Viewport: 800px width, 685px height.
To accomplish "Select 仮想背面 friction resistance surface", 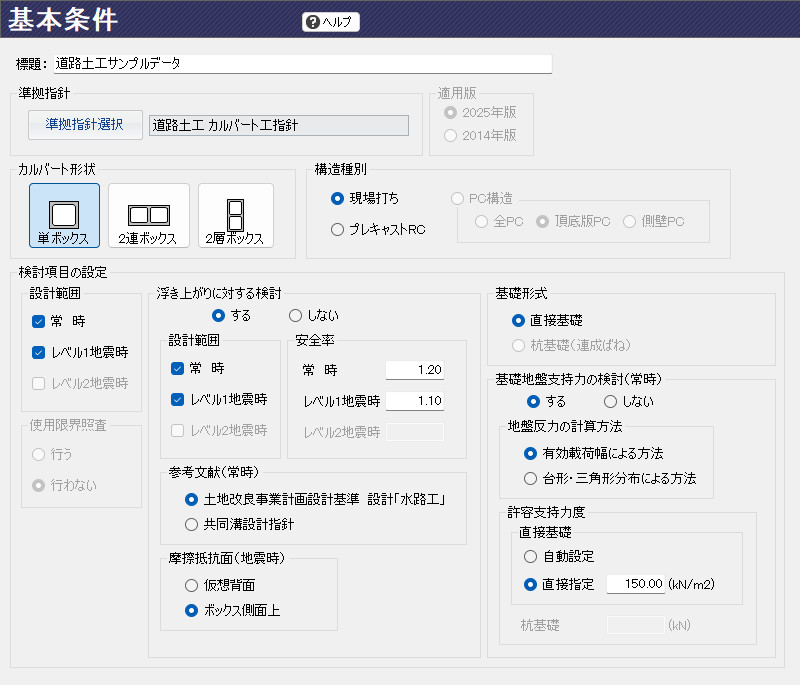I will [x=192, y=585].
